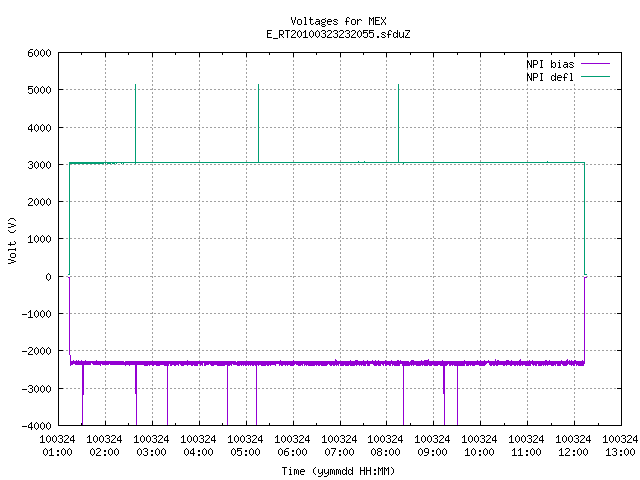The width and height of the screenshot is (640, 480).
Task: Click the -4000 y-axis tick label
Action: pyautogui.click(x=36, y=426)
